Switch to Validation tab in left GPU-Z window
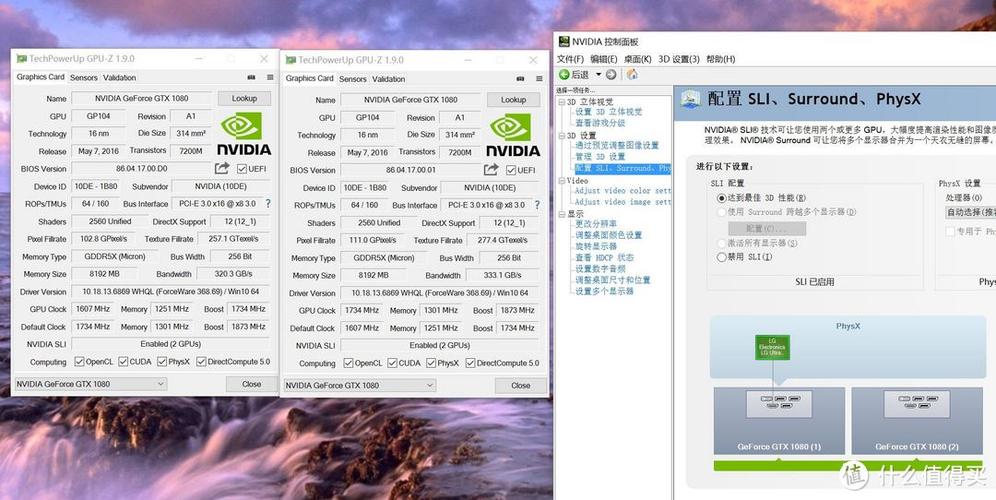 tap(119, 78)
